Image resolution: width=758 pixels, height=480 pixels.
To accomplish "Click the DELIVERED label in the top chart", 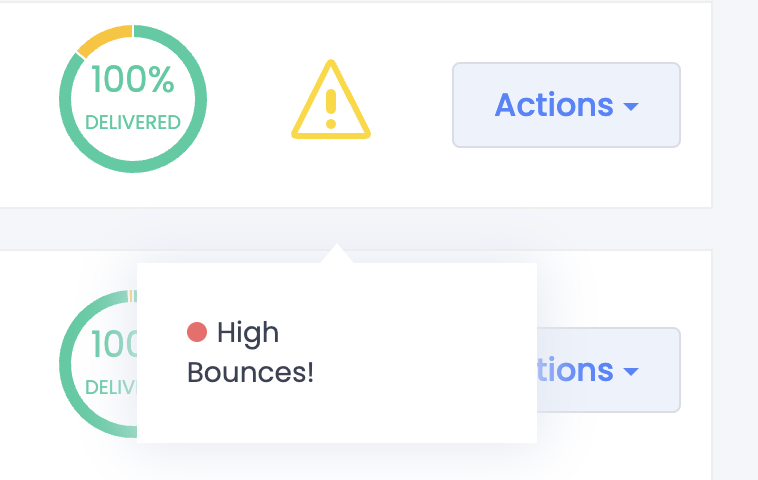I will pos(133,123).
